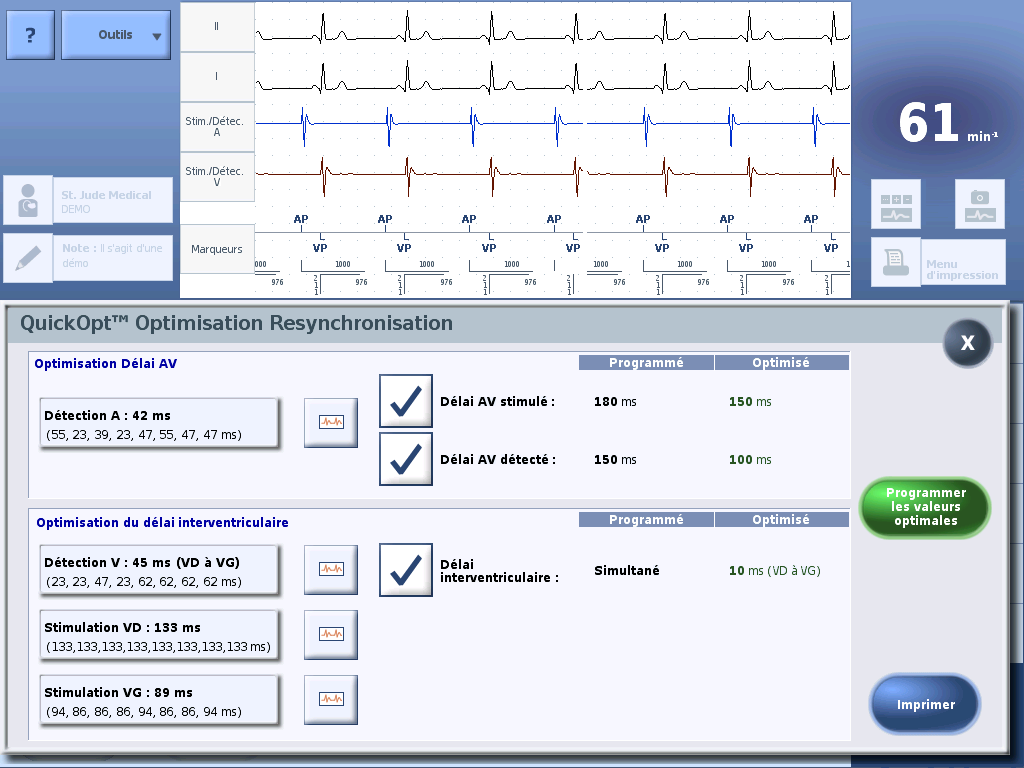View waveform for Détection A measurement
This screenshot has width=1024, height=768.
click(331, 422)
